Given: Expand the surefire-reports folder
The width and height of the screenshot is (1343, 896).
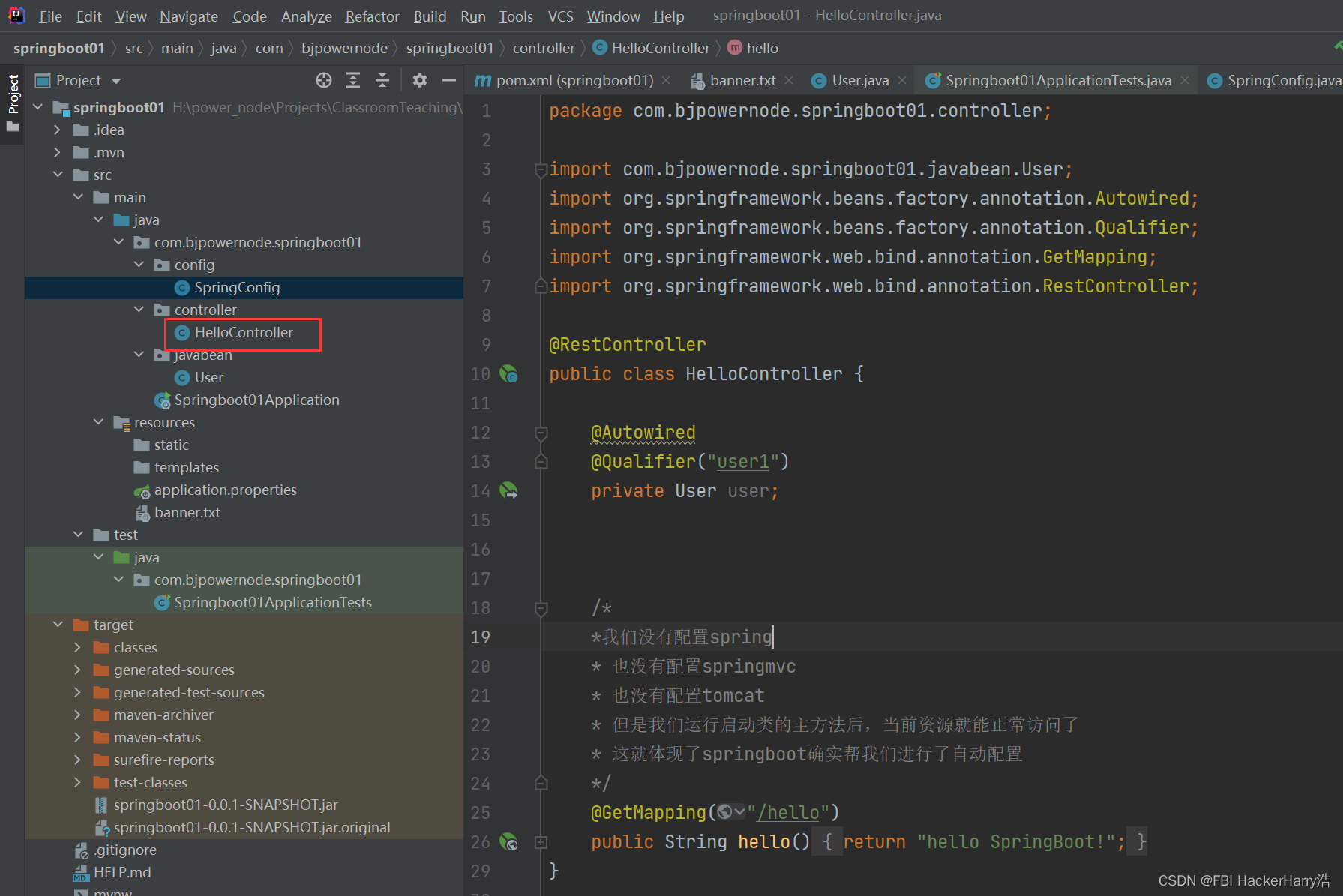Looking at the screenshot, I should pyautogui.click(x=78, y=760).
